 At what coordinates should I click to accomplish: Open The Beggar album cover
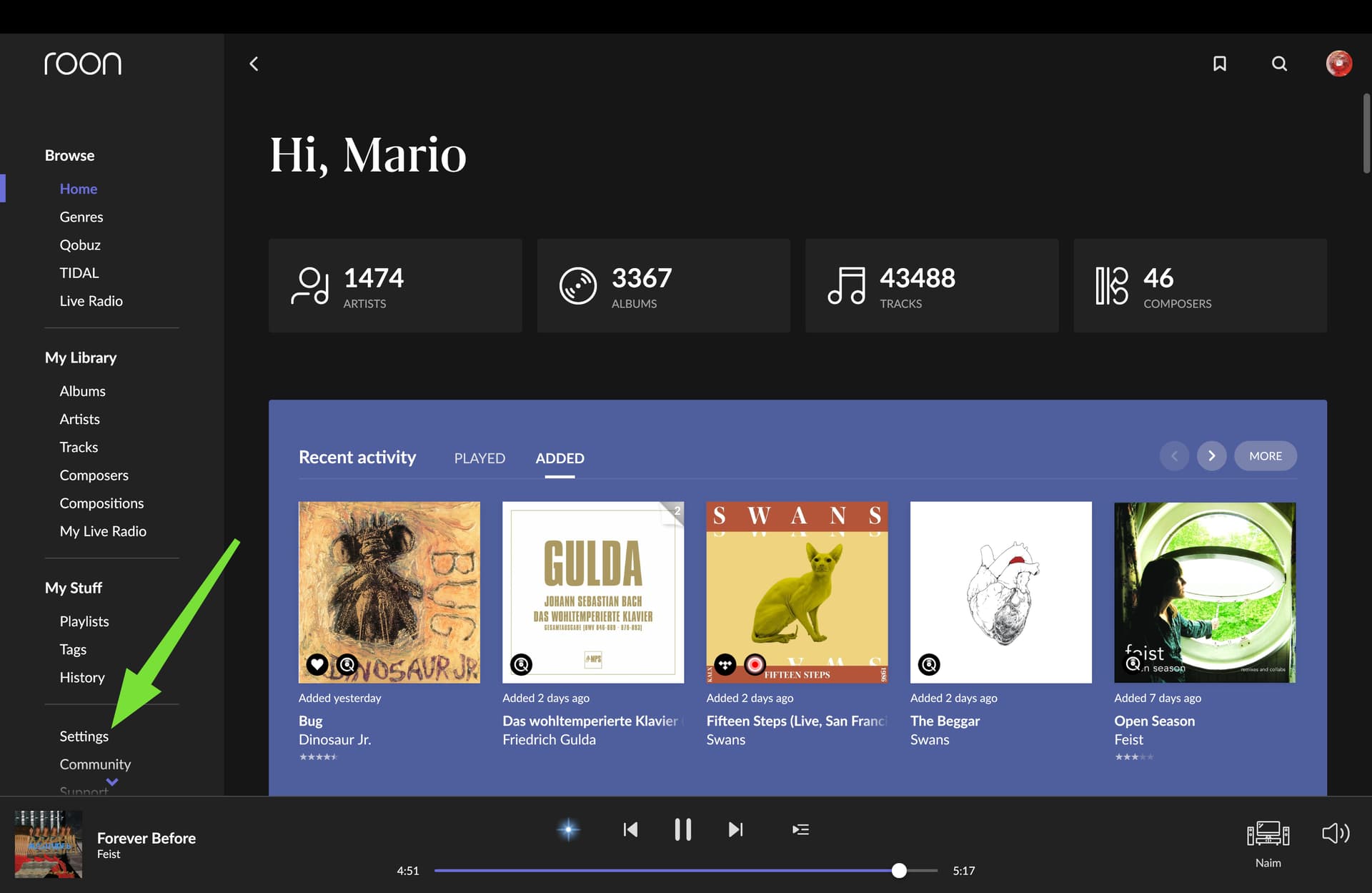[x=1001, y=592]
